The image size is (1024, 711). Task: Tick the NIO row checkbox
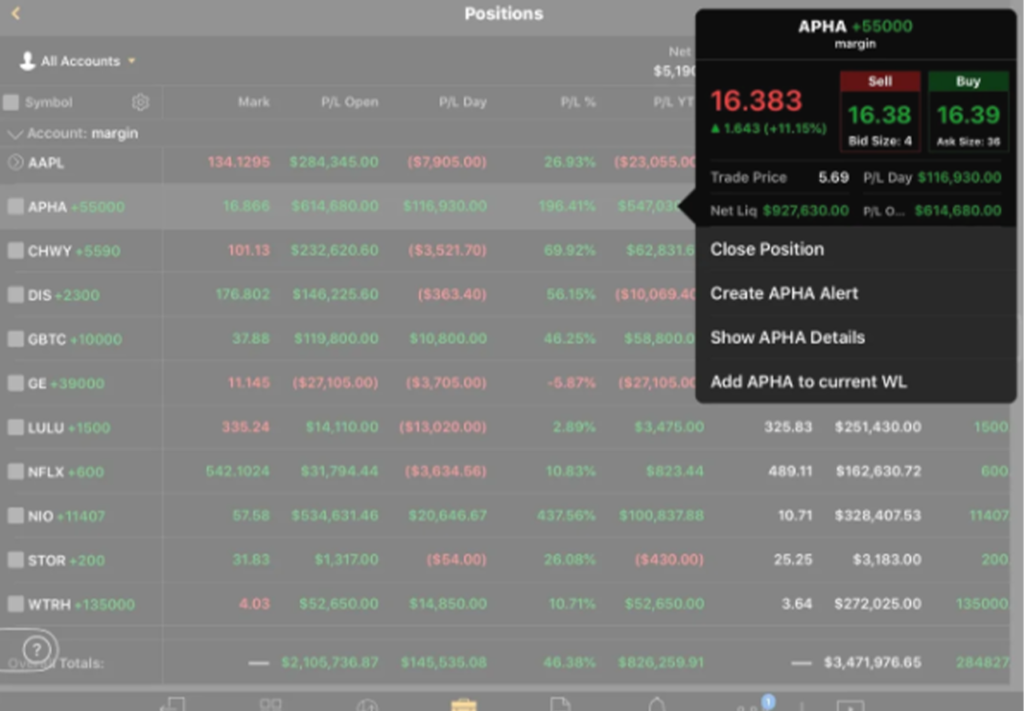point(15,516)
